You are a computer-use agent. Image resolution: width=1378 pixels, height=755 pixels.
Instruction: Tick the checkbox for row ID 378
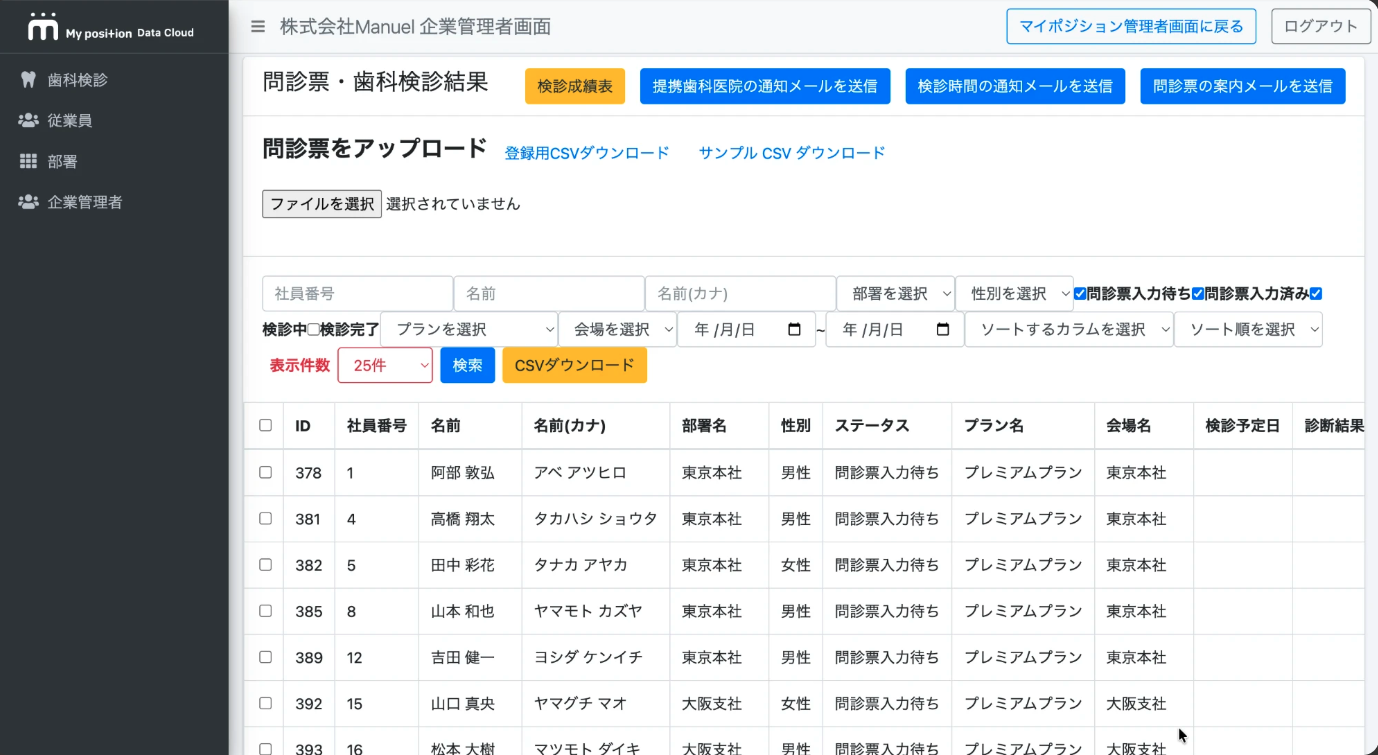(265, 472)
